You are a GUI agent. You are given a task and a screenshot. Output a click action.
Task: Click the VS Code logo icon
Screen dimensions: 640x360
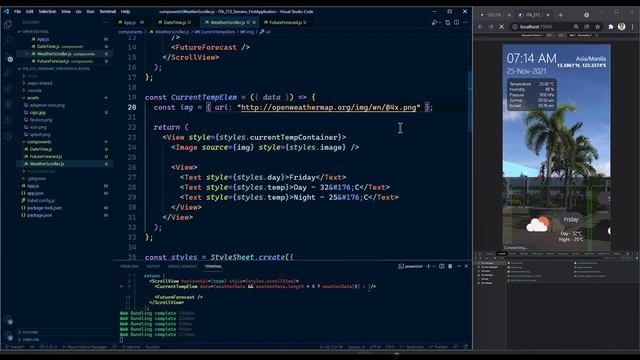click(6, 11)
